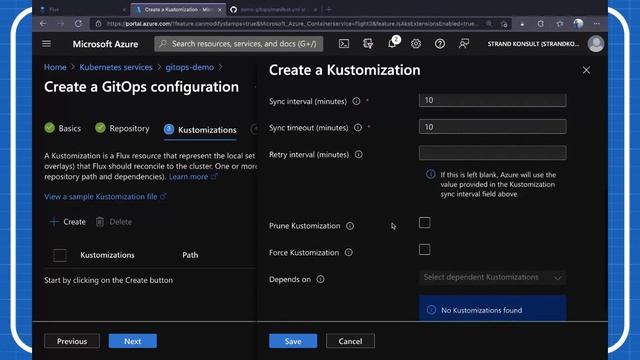This screenshot has height=360, width=640.
Task: Click the browser profile icon
Action: pyautogui.click(x=578, y=24)
